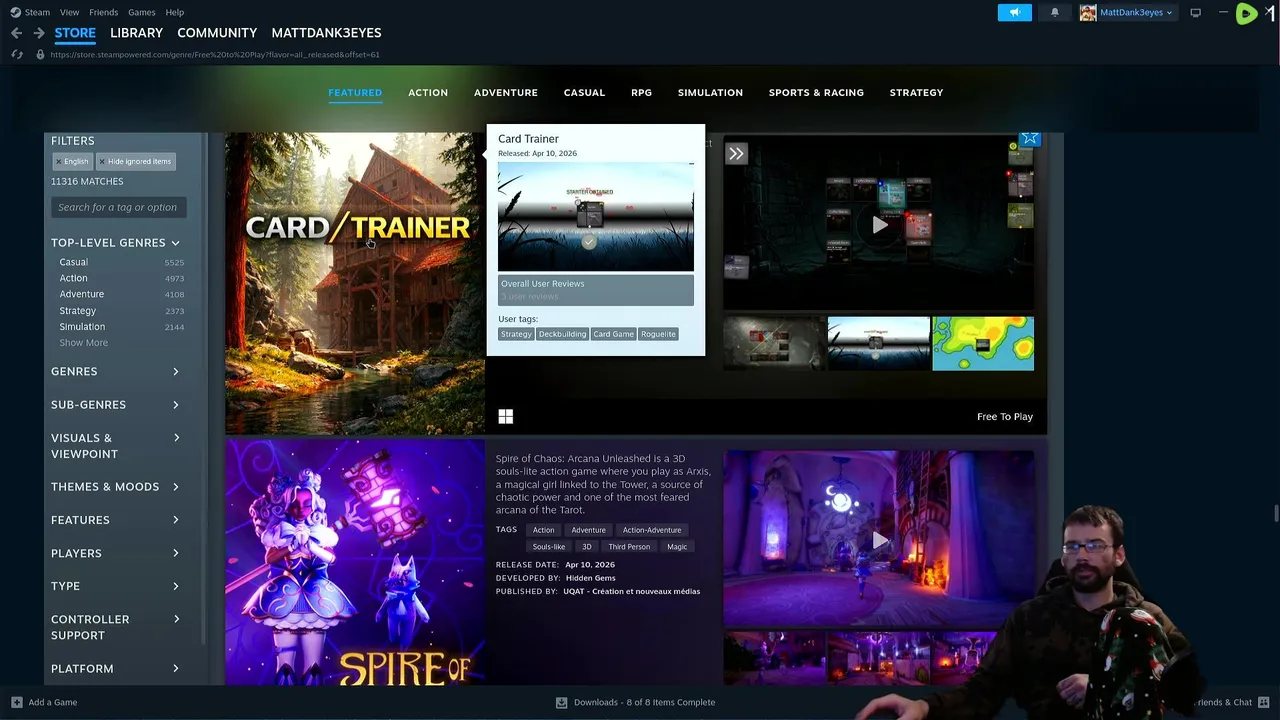The width and height of the screenshot is (1280, 720).
Task: Click the double-arrow icon on Card Trainer video
Action: (736, 153)
